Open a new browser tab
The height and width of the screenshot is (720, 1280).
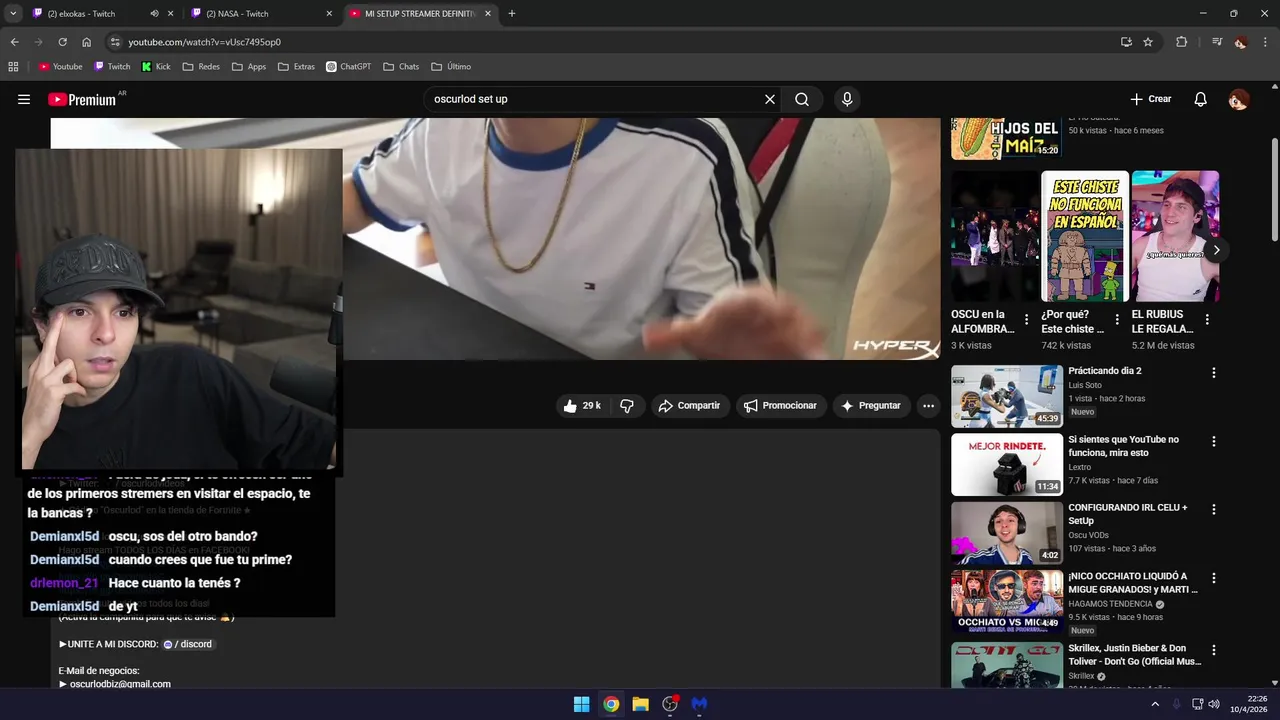point(512,14)
